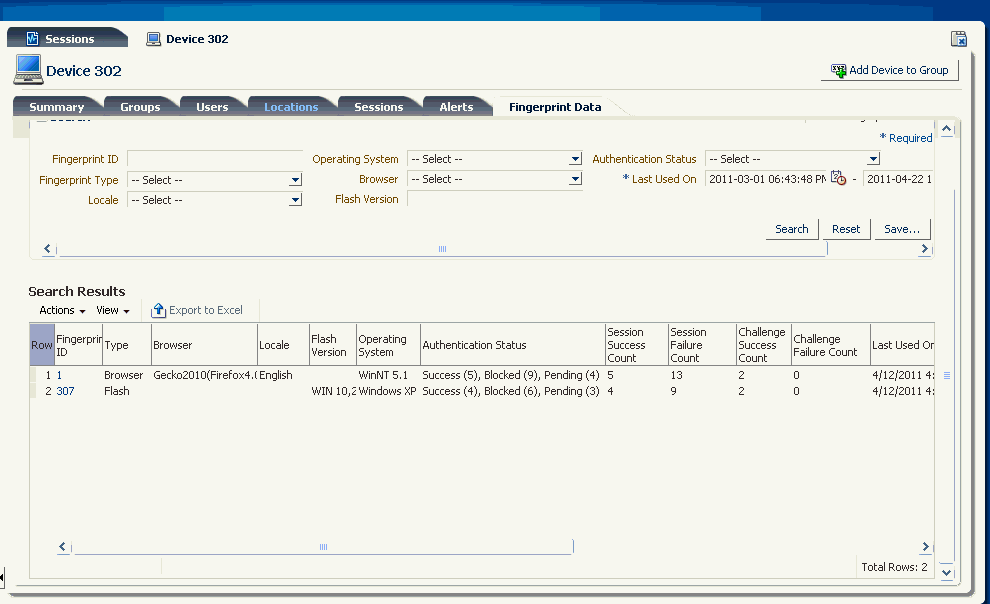This screenshot has height=604, width=990.
Task: Sort by Session Success Count header
Action: (636, 345)
